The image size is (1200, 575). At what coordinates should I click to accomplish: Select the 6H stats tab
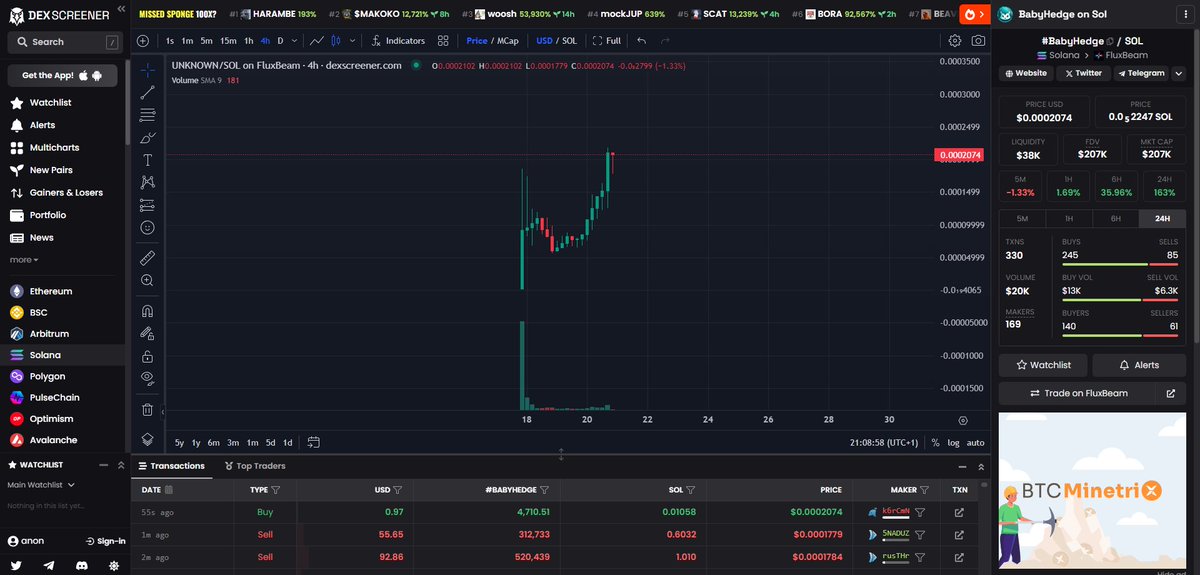point(1115,218)
